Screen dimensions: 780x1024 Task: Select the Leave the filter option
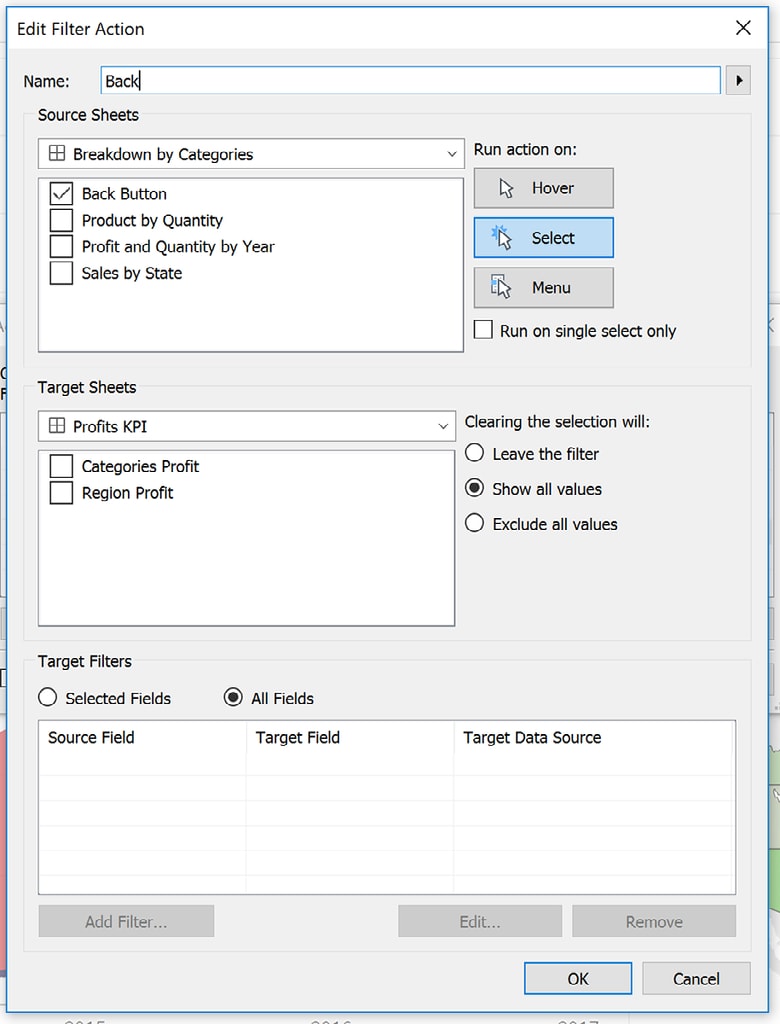pos(475,454)
